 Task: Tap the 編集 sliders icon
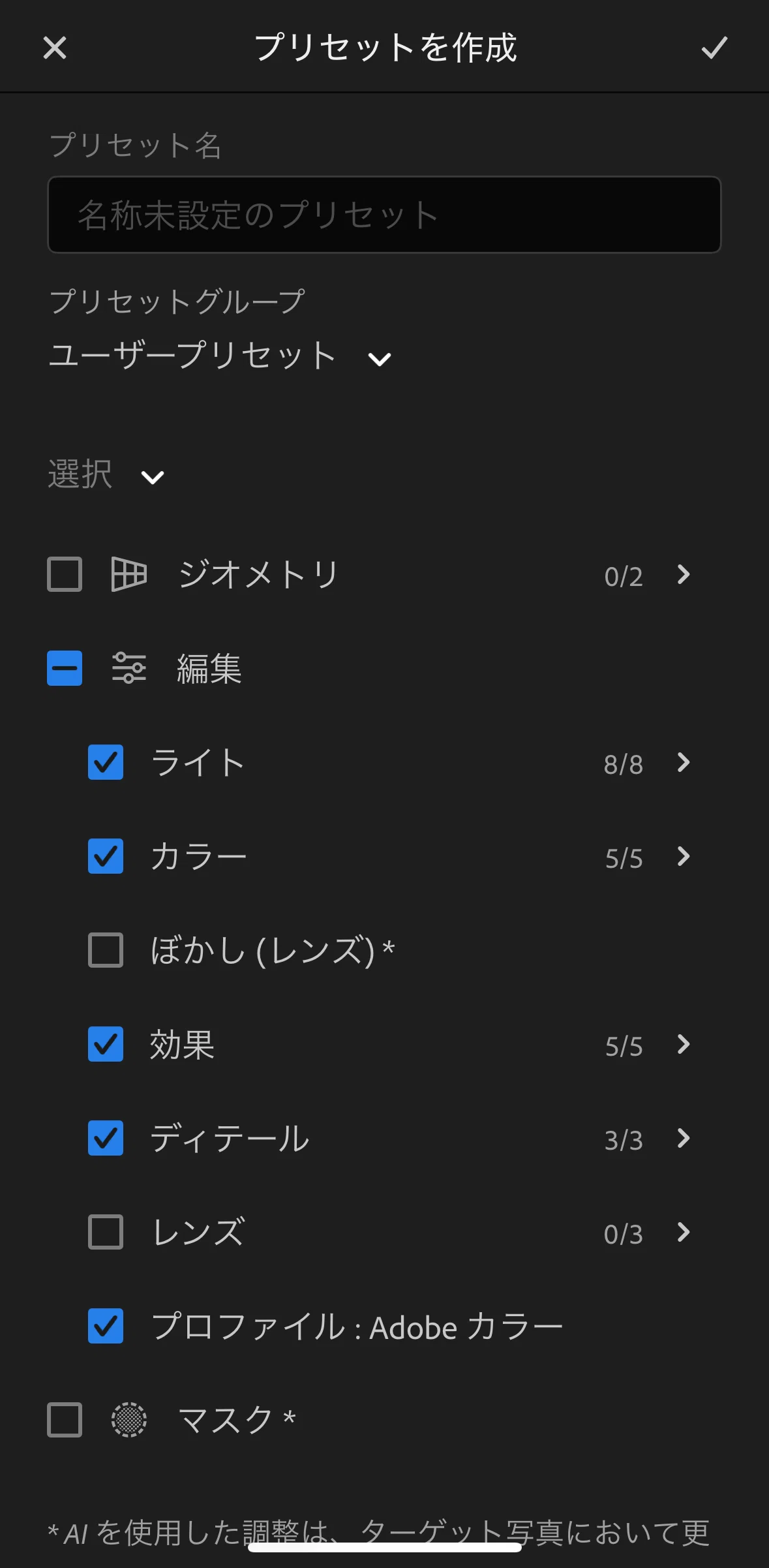click(128, 668)
